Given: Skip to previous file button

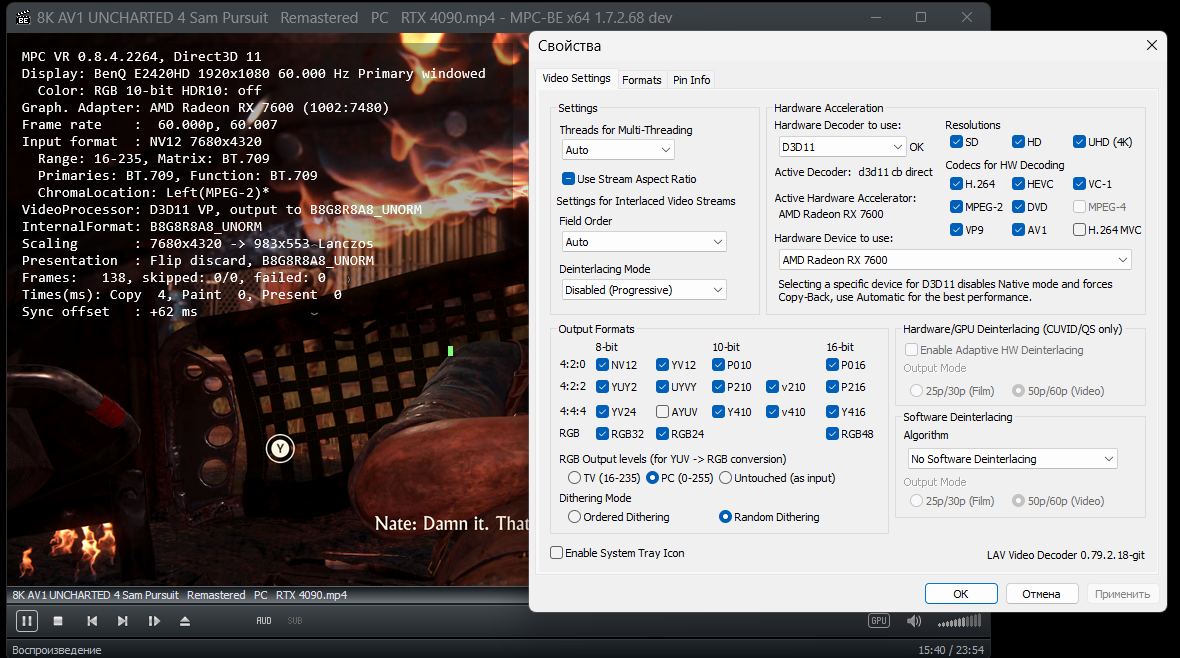Looking at the screenshot, I should pyautogui.click(x=92, y=621).
